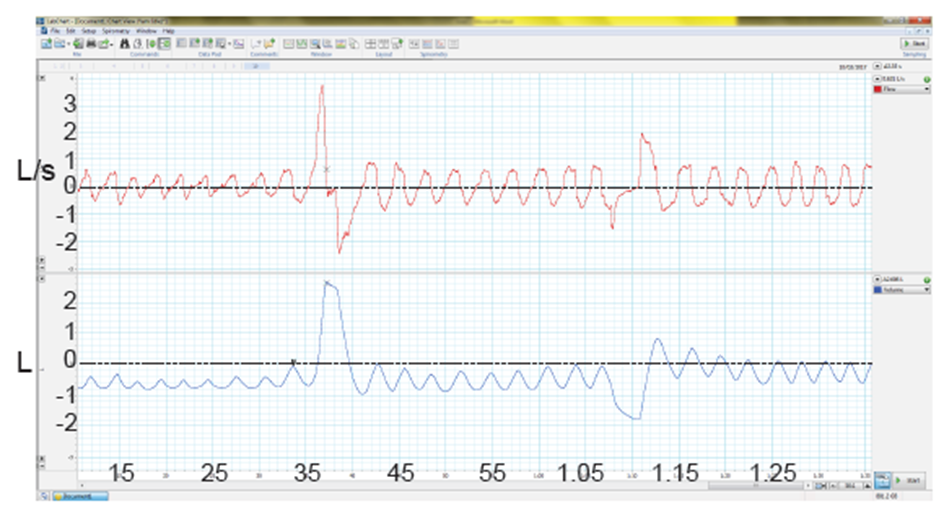Click the Print toolbar icon
The image size is (944, 509).
[91, 44]
